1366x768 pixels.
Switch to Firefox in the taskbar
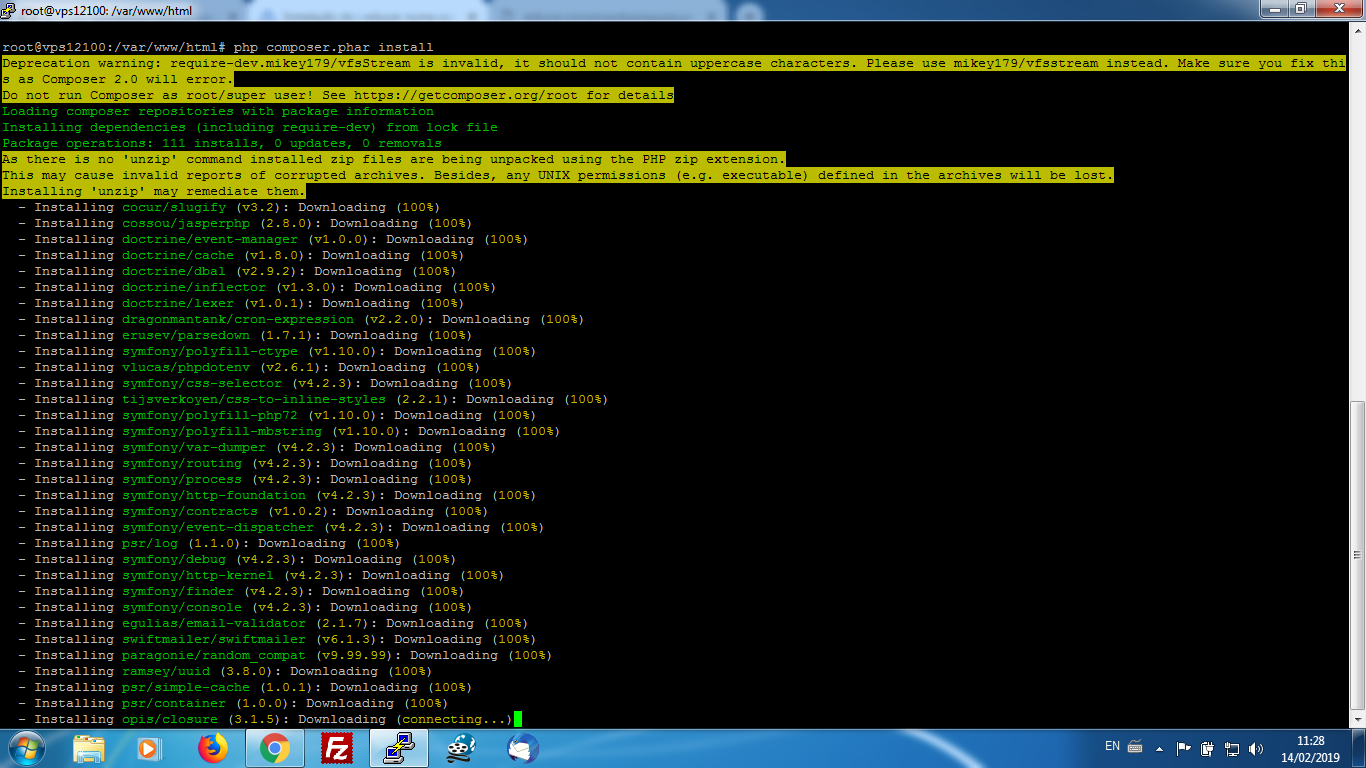pos(212,748)
